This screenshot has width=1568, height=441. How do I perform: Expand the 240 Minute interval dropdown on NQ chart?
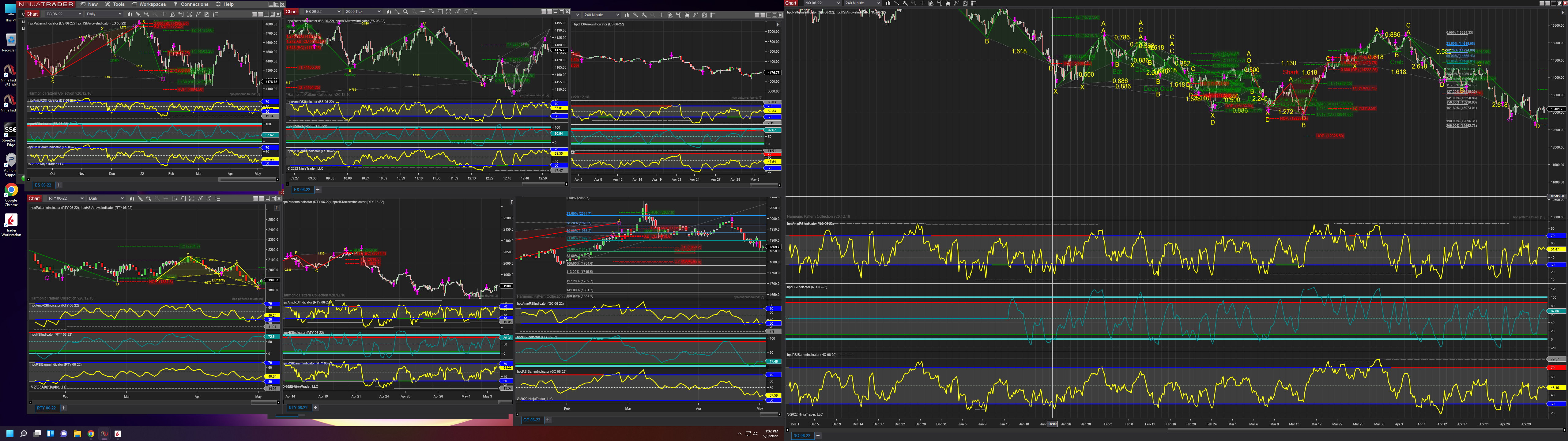(x=878, y=3)
